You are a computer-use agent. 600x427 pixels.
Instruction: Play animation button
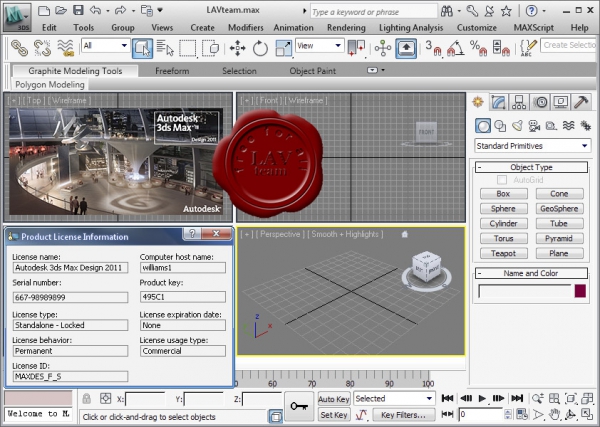(x=482, y=399)
